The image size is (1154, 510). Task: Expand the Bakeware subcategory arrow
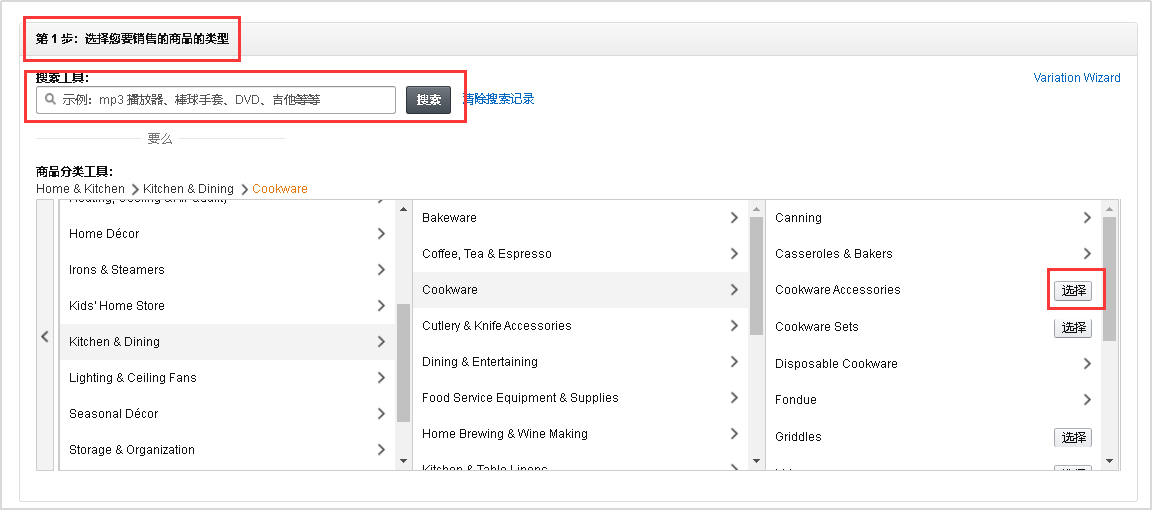tap(734, 218)
